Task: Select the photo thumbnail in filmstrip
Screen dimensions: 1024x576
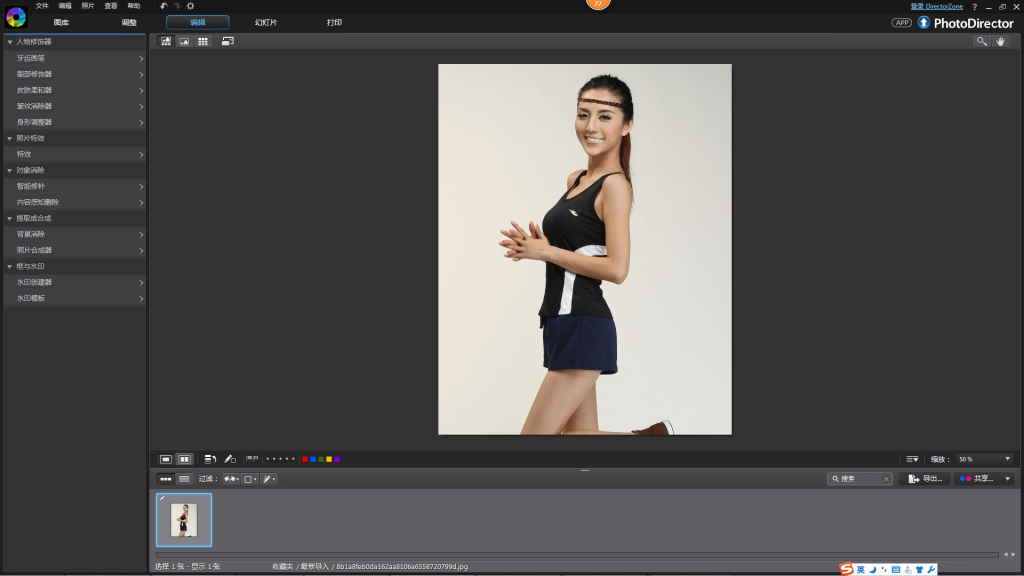Action: (x=184, y=520)
